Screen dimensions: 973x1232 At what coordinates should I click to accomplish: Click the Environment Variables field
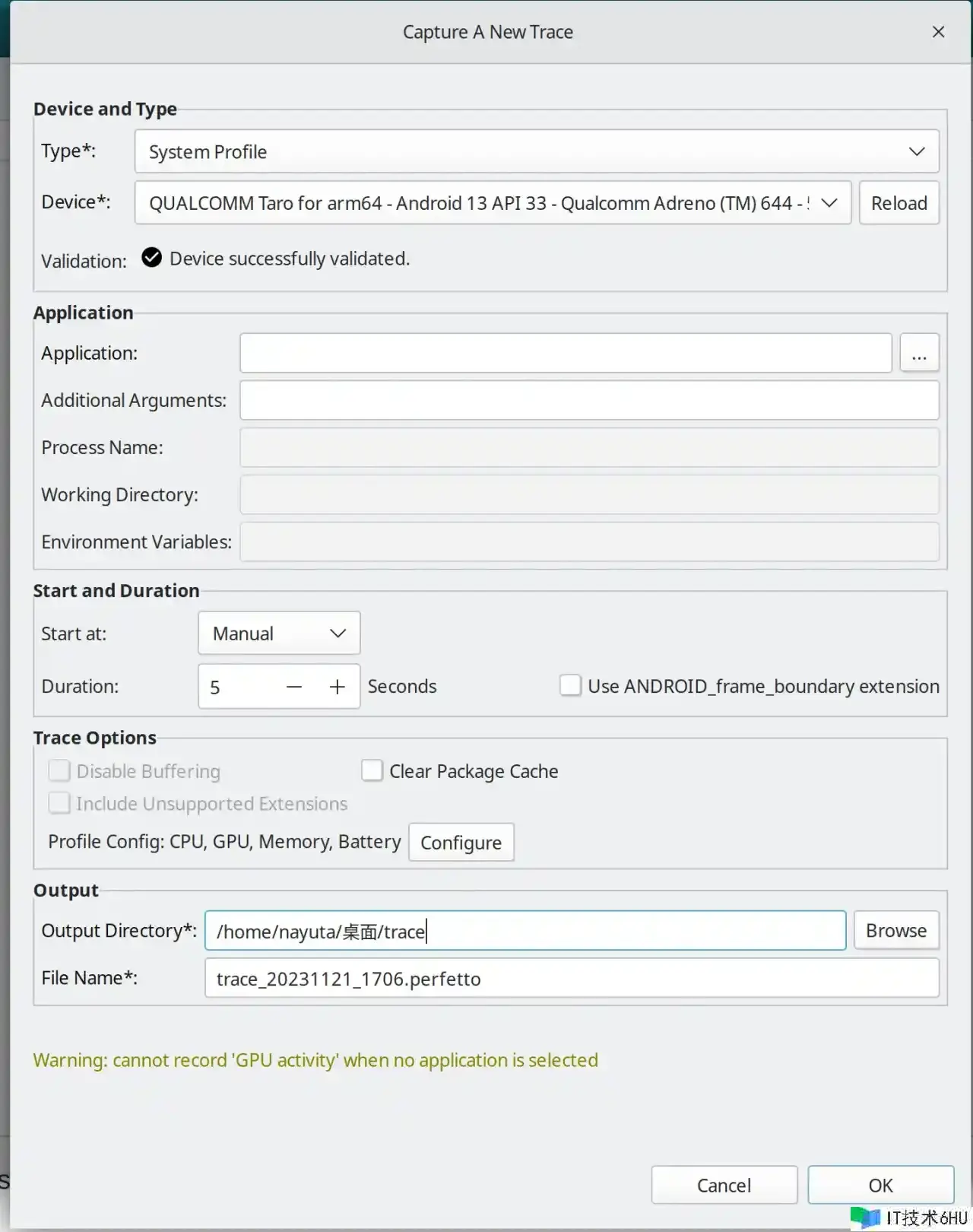589,541
